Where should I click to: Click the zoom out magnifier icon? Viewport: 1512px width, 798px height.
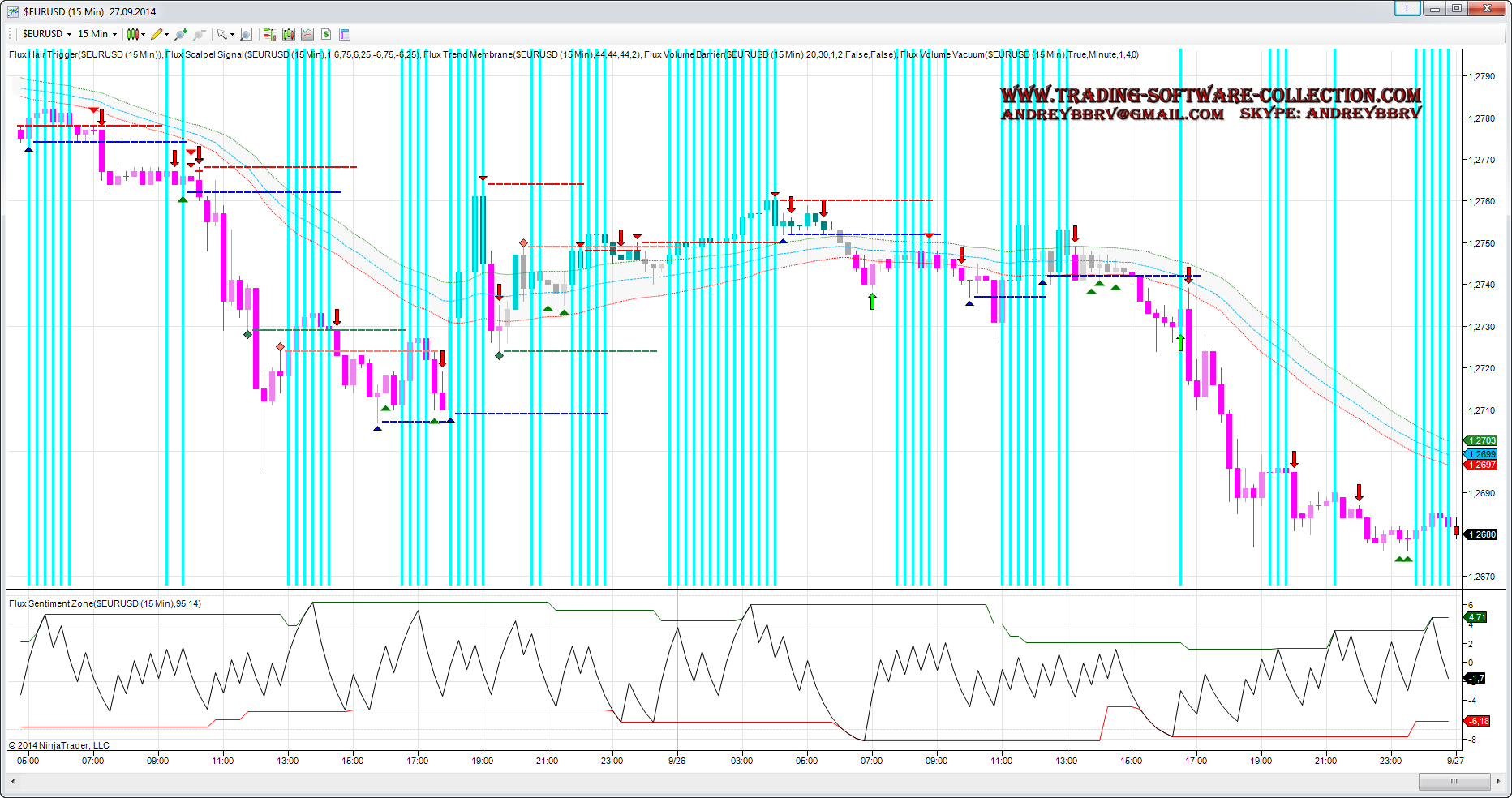(200, 34)
